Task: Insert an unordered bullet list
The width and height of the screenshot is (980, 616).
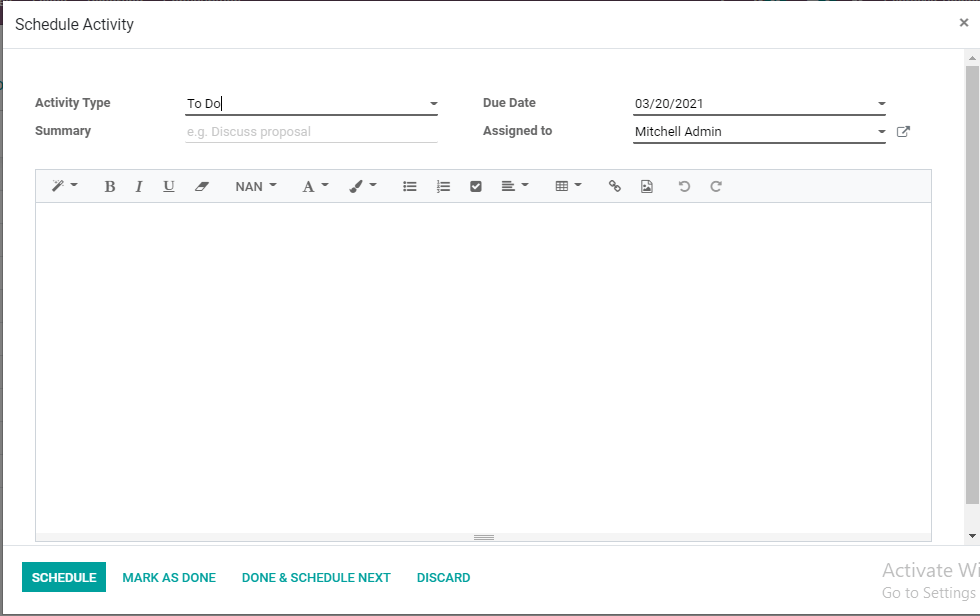Action: click(x=409, y=186)
